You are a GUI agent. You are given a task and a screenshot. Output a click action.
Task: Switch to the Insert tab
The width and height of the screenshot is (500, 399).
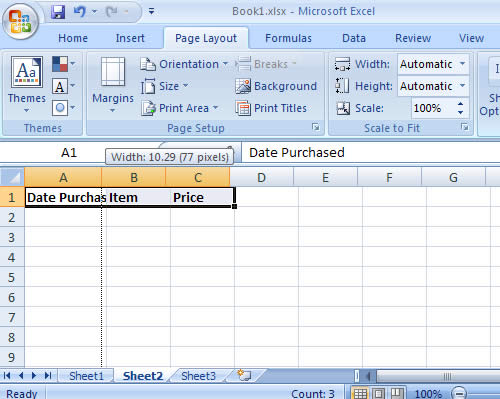130,38
